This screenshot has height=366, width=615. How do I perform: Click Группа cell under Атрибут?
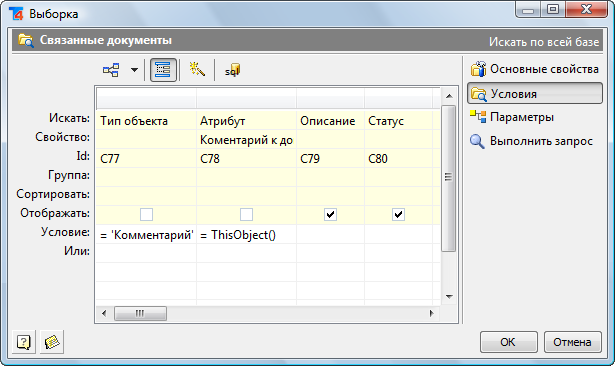tap(246, 177)
